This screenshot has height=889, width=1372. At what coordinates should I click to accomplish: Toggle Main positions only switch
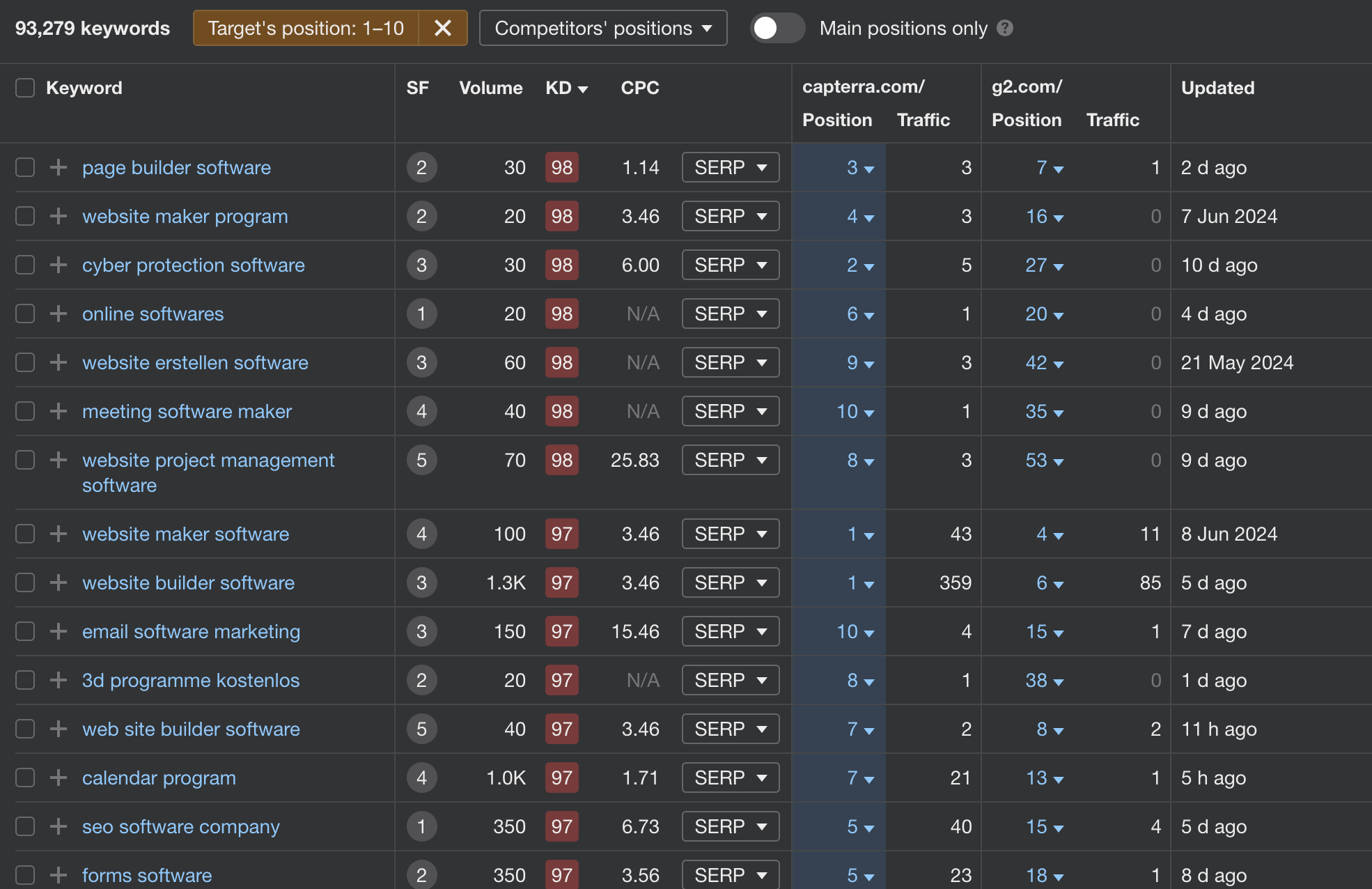[777, 28]
